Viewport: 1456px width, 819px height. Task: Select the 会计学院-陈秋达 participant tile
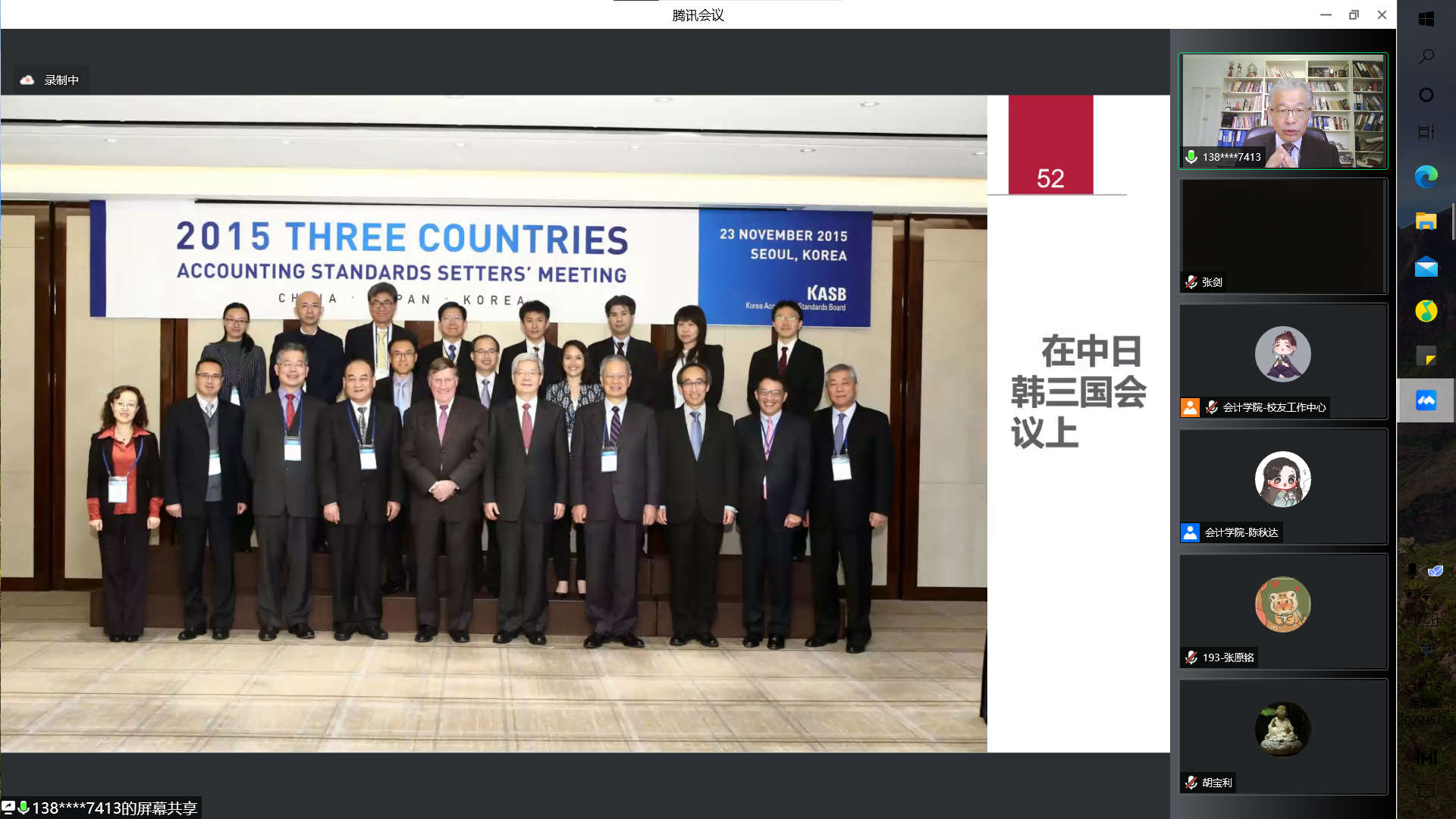[1282, 486]
